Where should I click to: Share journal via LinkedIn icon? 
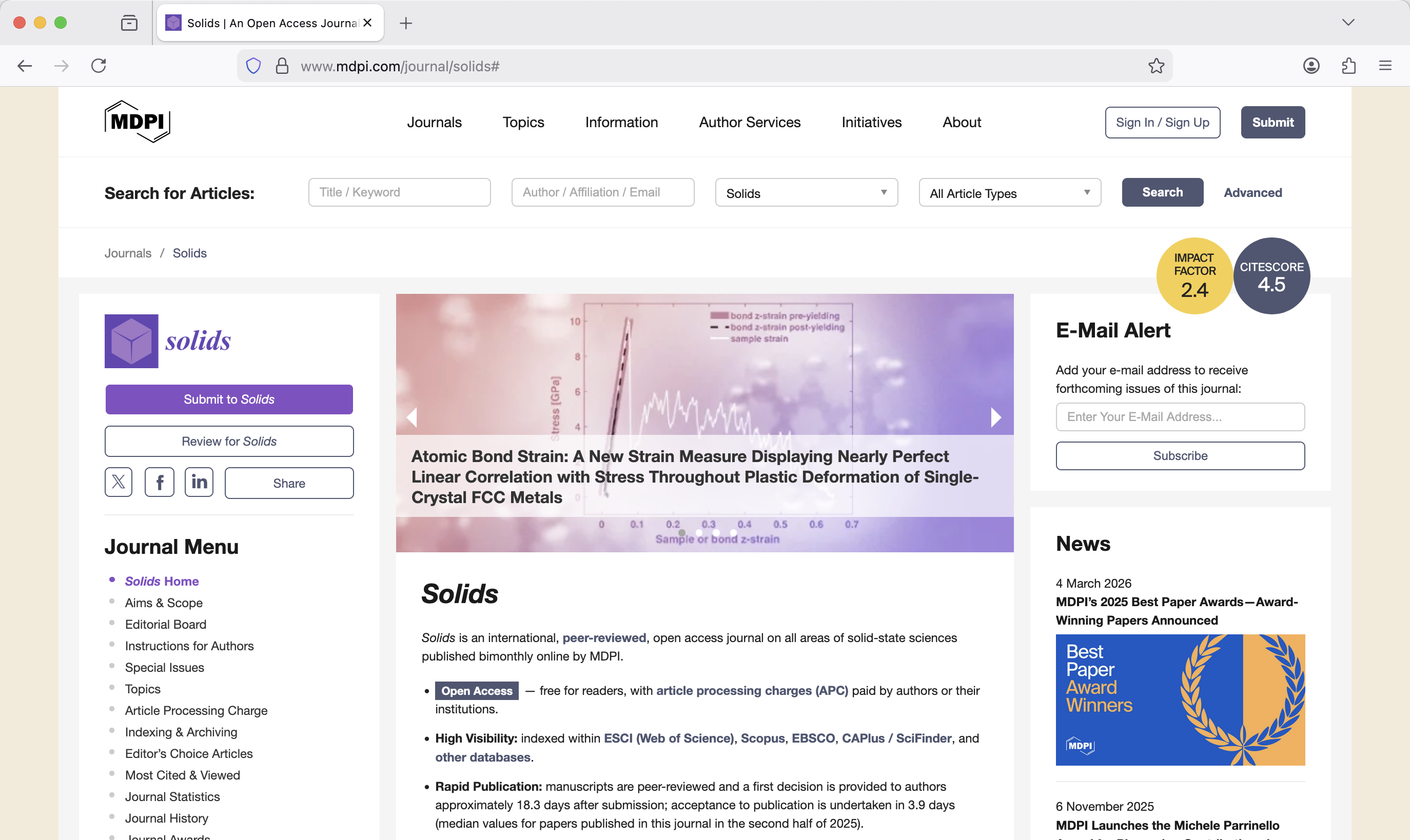pos(199,482)
